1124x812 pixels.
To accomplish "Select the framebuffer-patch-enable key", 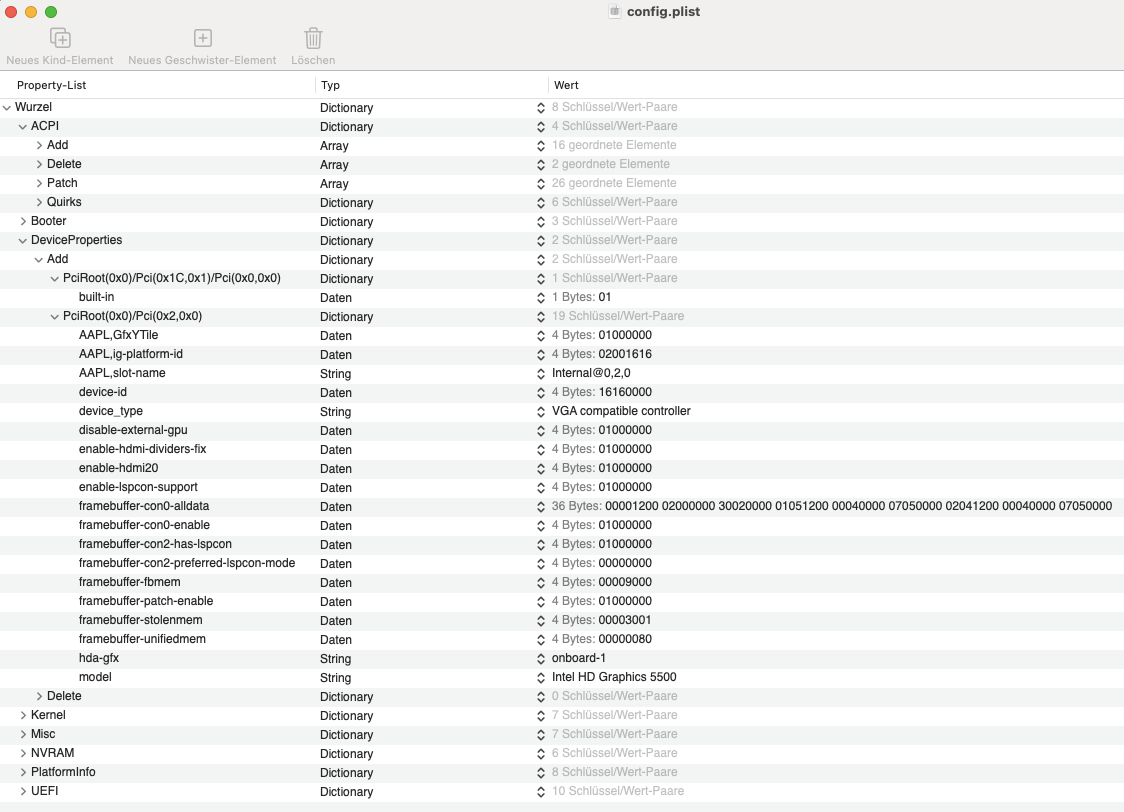I will coord(146,601).
